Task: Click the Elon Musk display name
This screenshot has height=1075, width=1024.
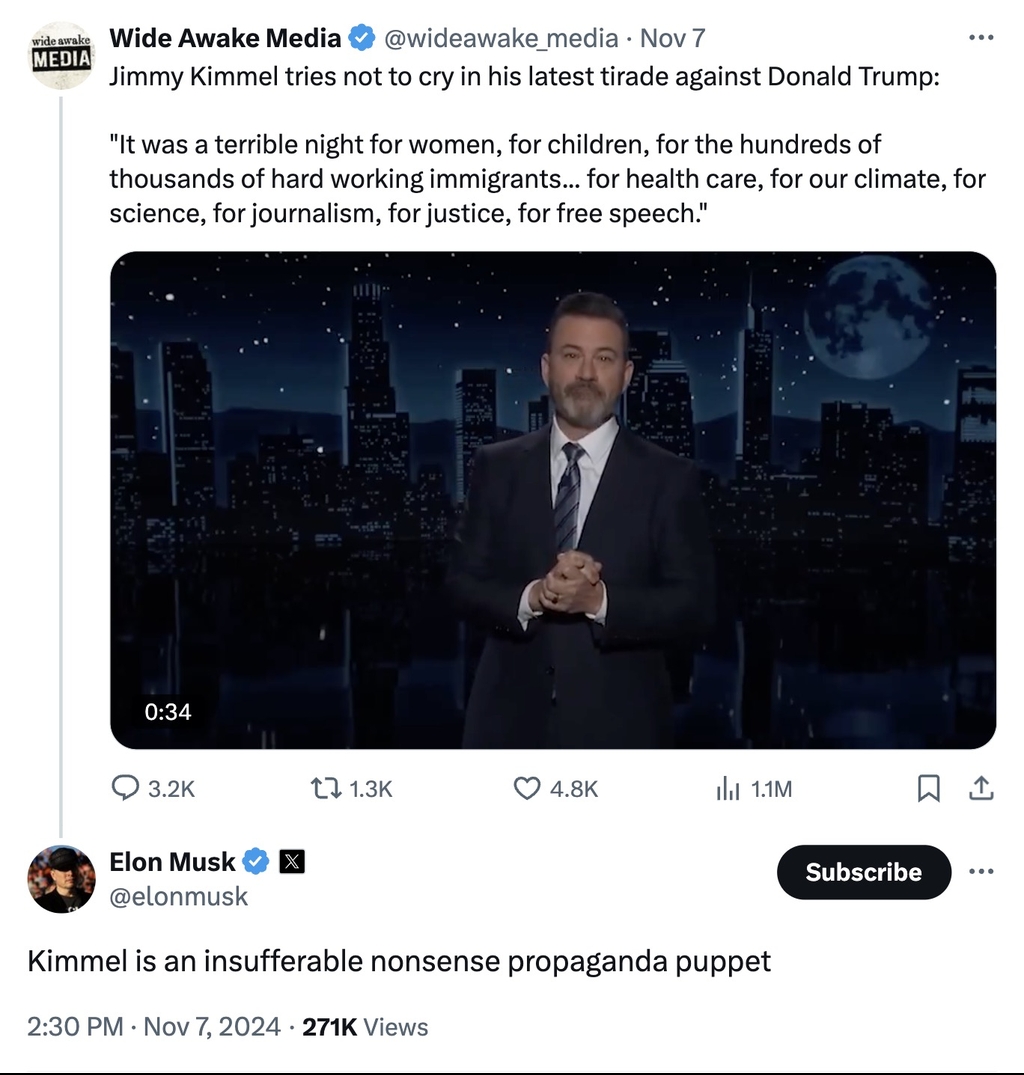Action: (172, 861)
